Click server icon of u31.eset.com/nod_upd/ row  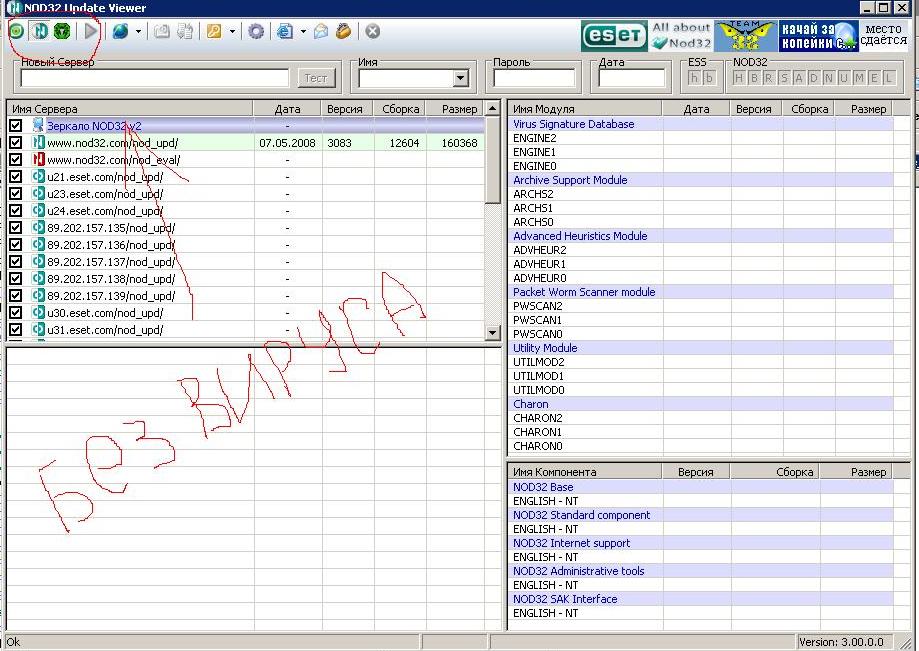click(38, 329)
